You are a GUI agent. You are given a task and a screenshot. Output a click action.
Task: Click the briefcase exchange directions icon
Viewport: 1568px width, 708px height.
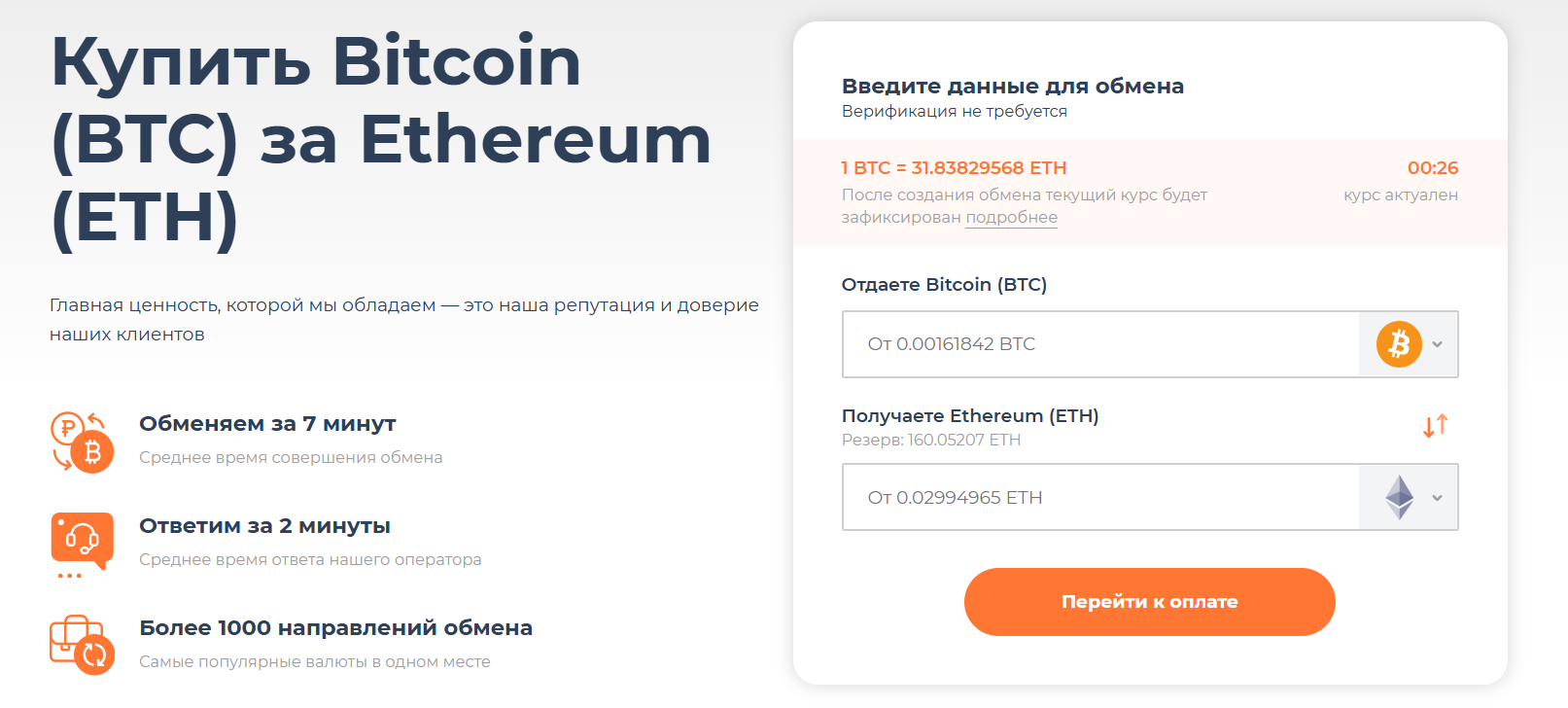coord(82,644)
